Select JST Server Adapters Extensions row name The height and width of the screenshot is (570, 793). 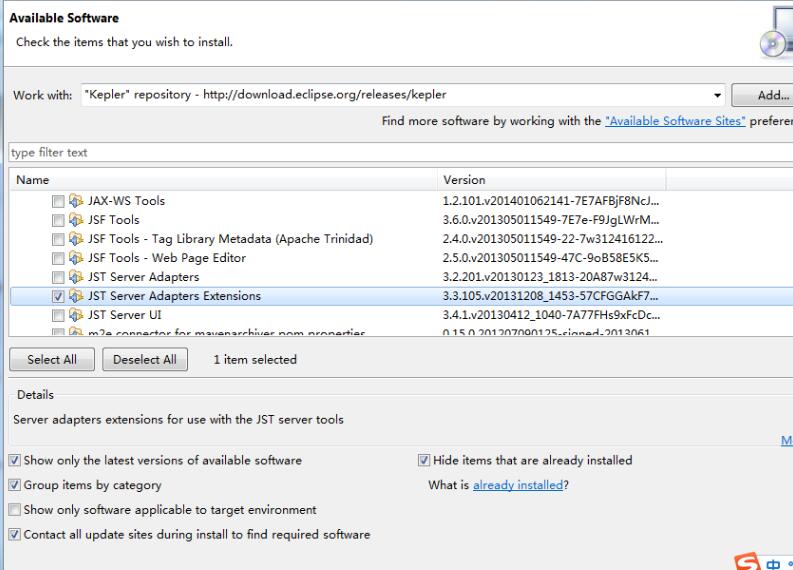pyautogui.click(x=174, y=296)
